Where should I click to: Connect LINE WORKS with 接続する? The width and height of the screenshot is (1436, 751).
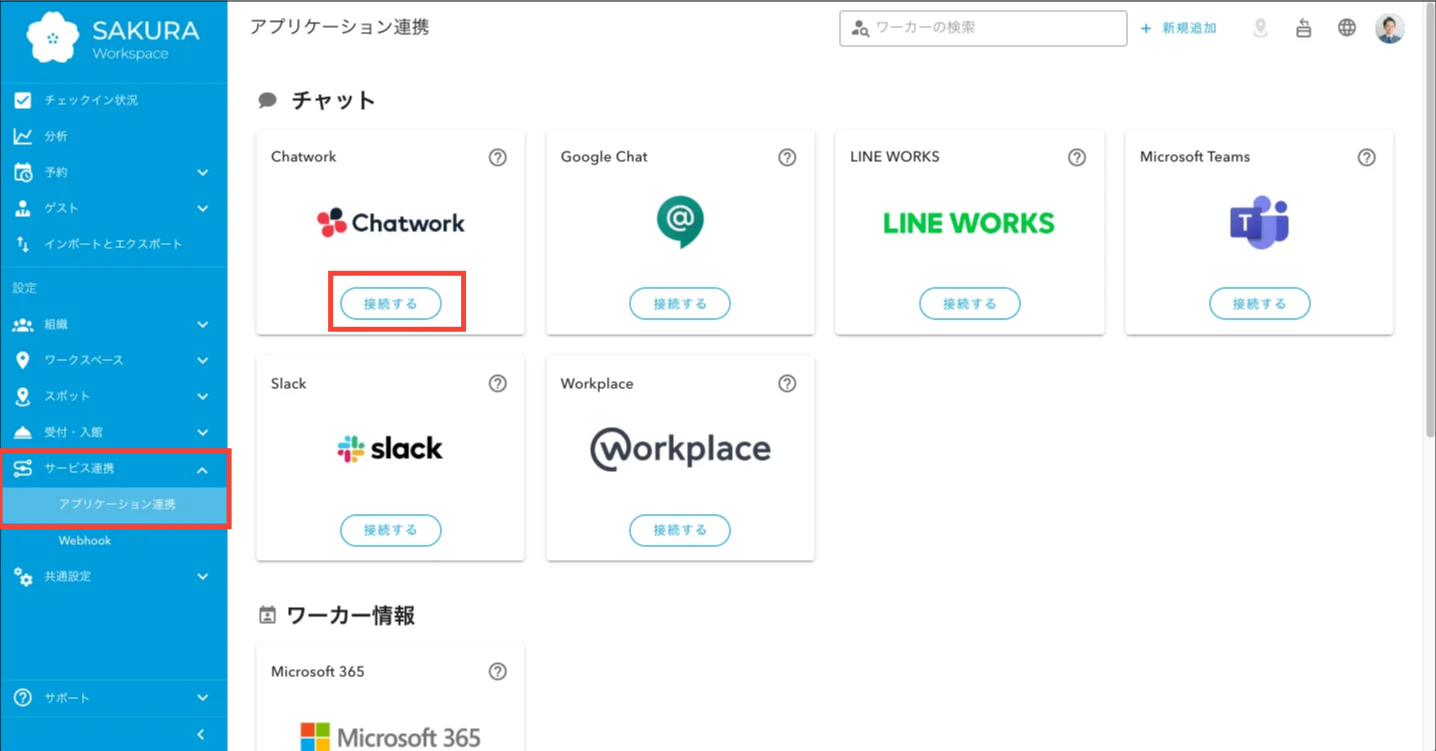(970, 304)
